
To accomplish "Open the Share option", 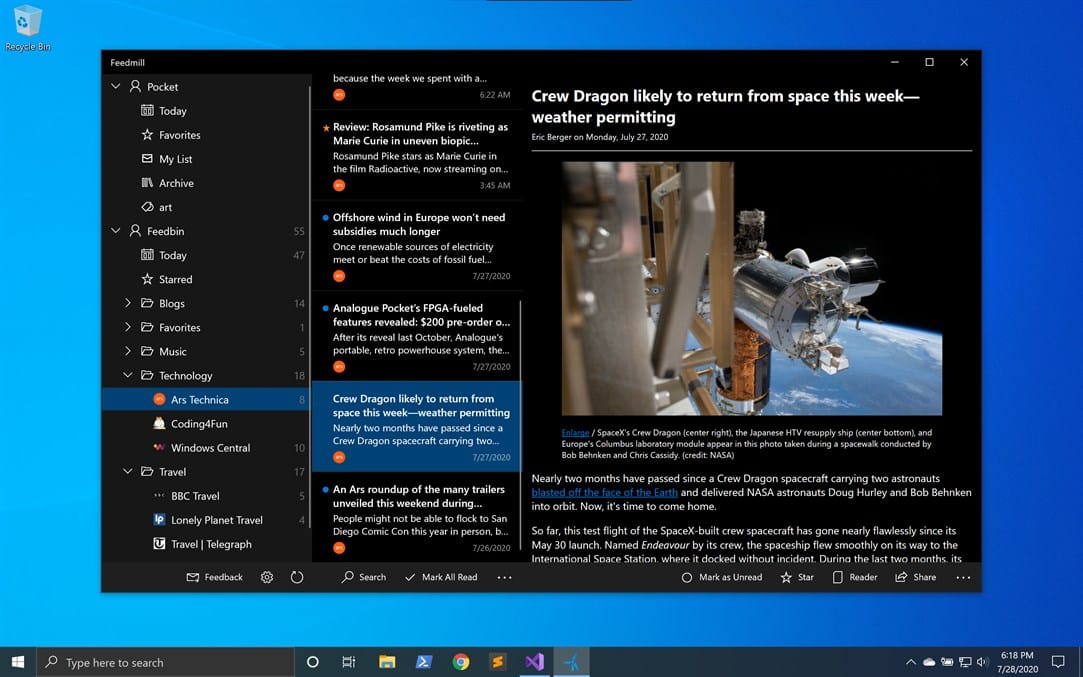I will tap(915, 577).
